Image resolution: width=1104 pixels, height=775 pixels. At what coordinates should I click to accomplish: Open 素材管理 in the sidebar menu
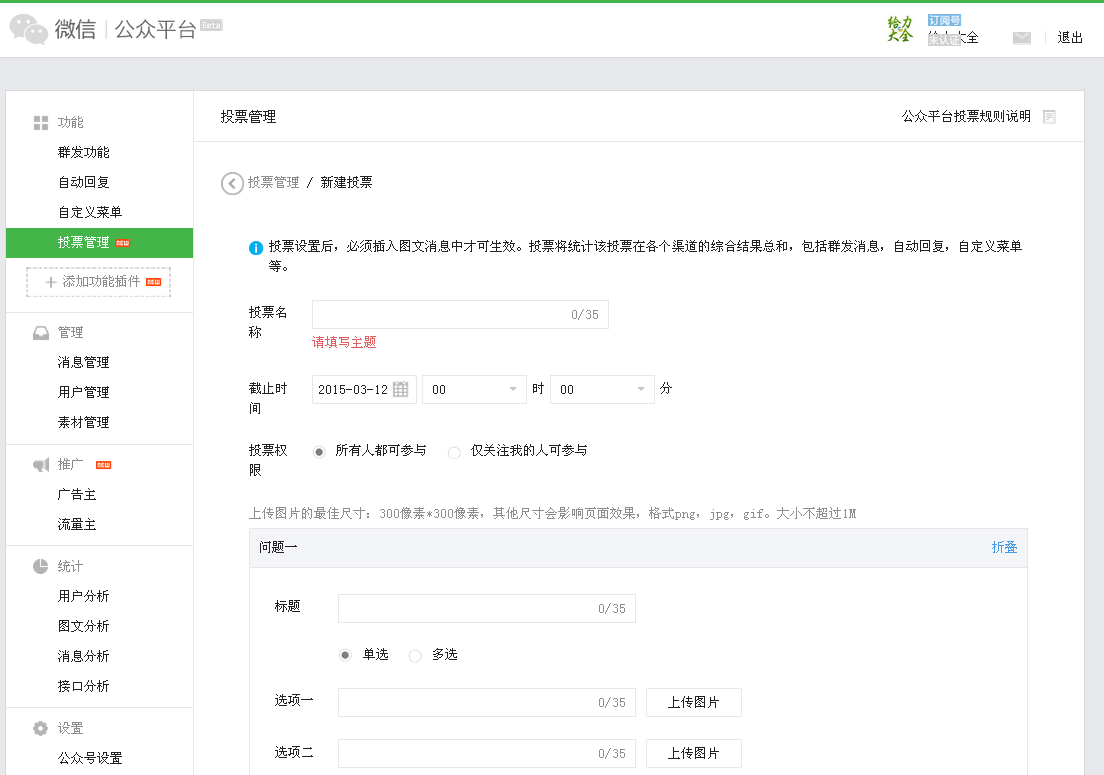pos(84,422)
